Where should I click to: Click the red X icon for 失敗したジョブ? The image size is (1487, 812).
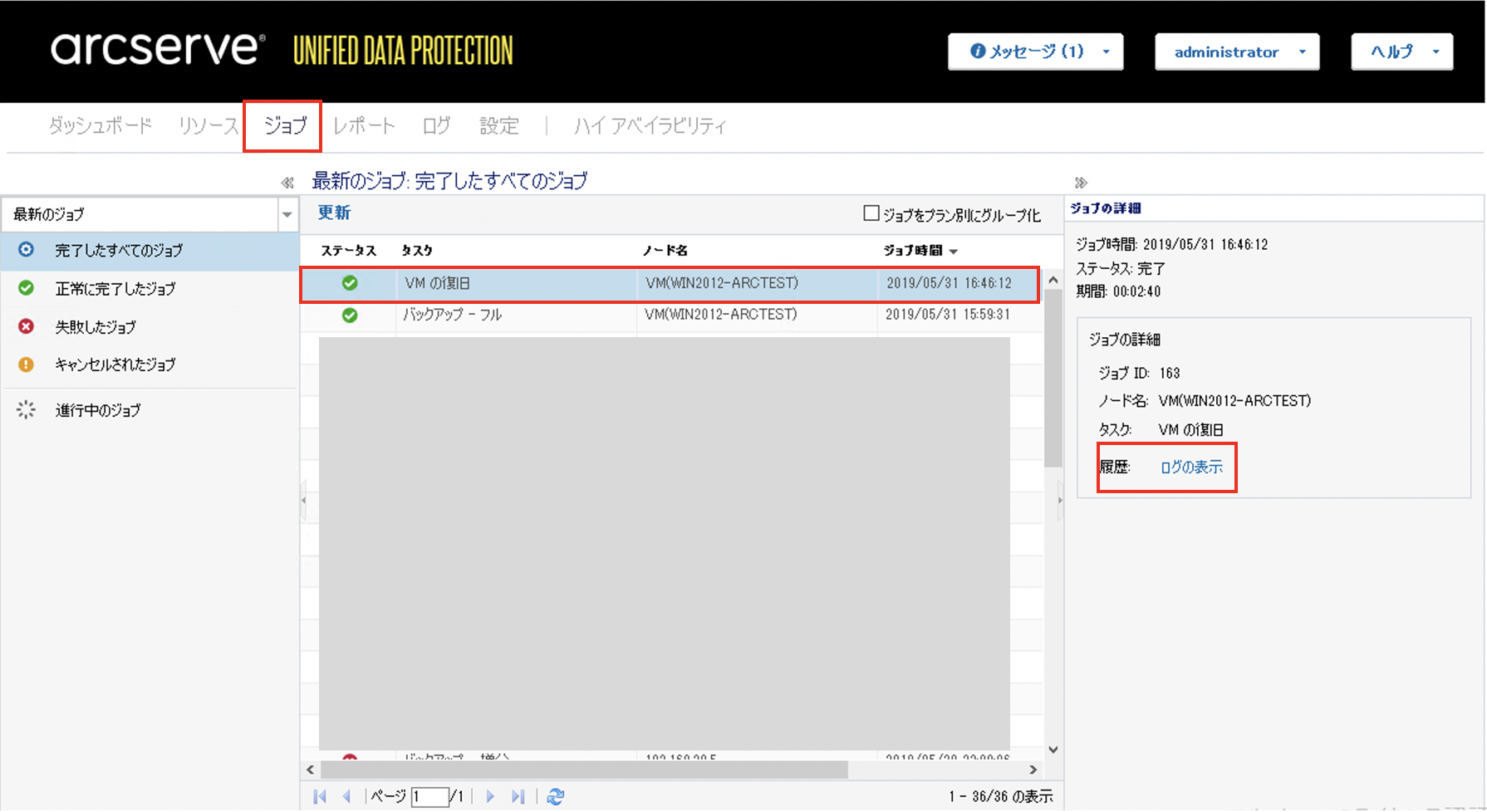[27, 326]
